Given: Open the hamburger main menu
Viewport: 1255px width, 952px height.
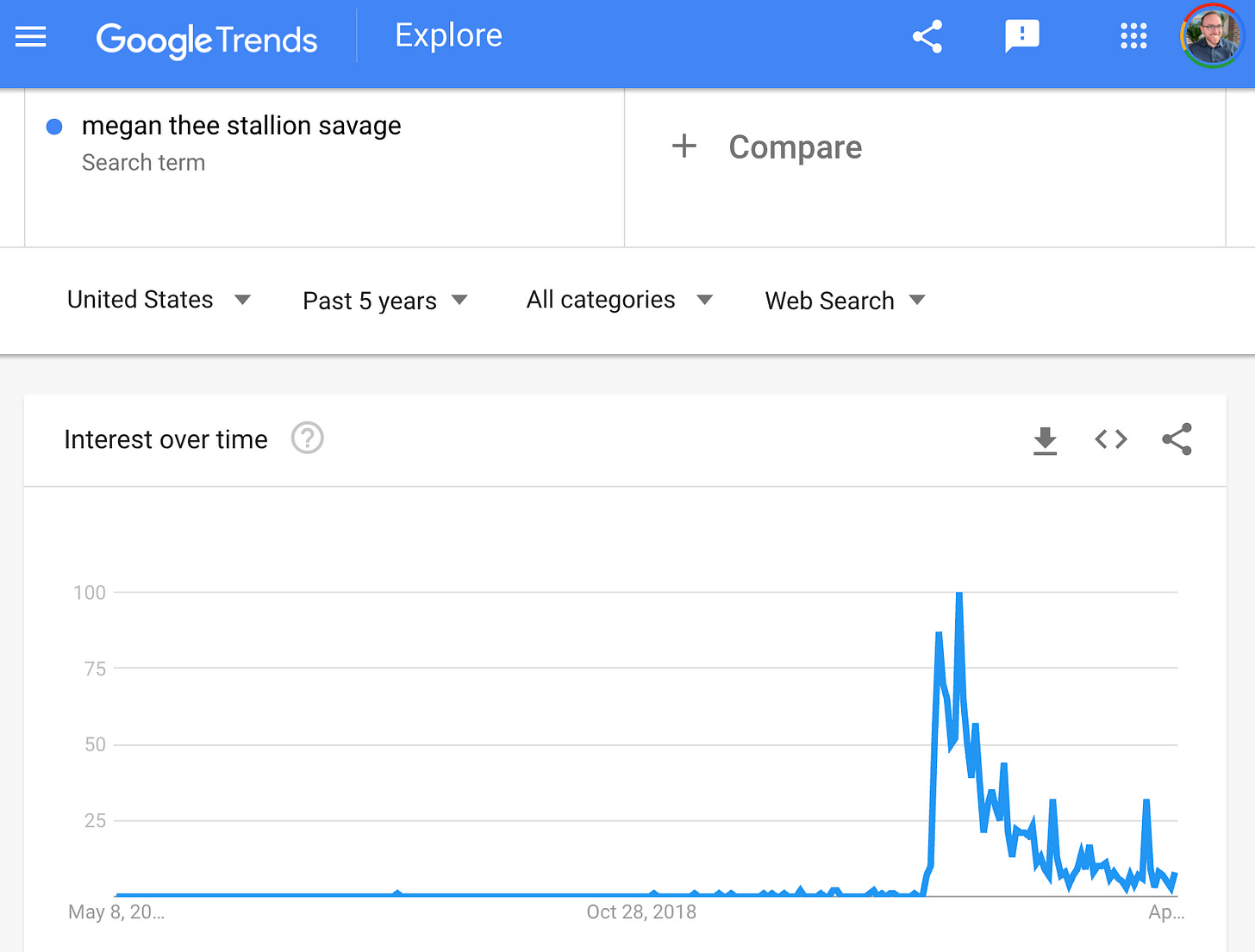Looking at the screenshot, I should tap(31, 36).
